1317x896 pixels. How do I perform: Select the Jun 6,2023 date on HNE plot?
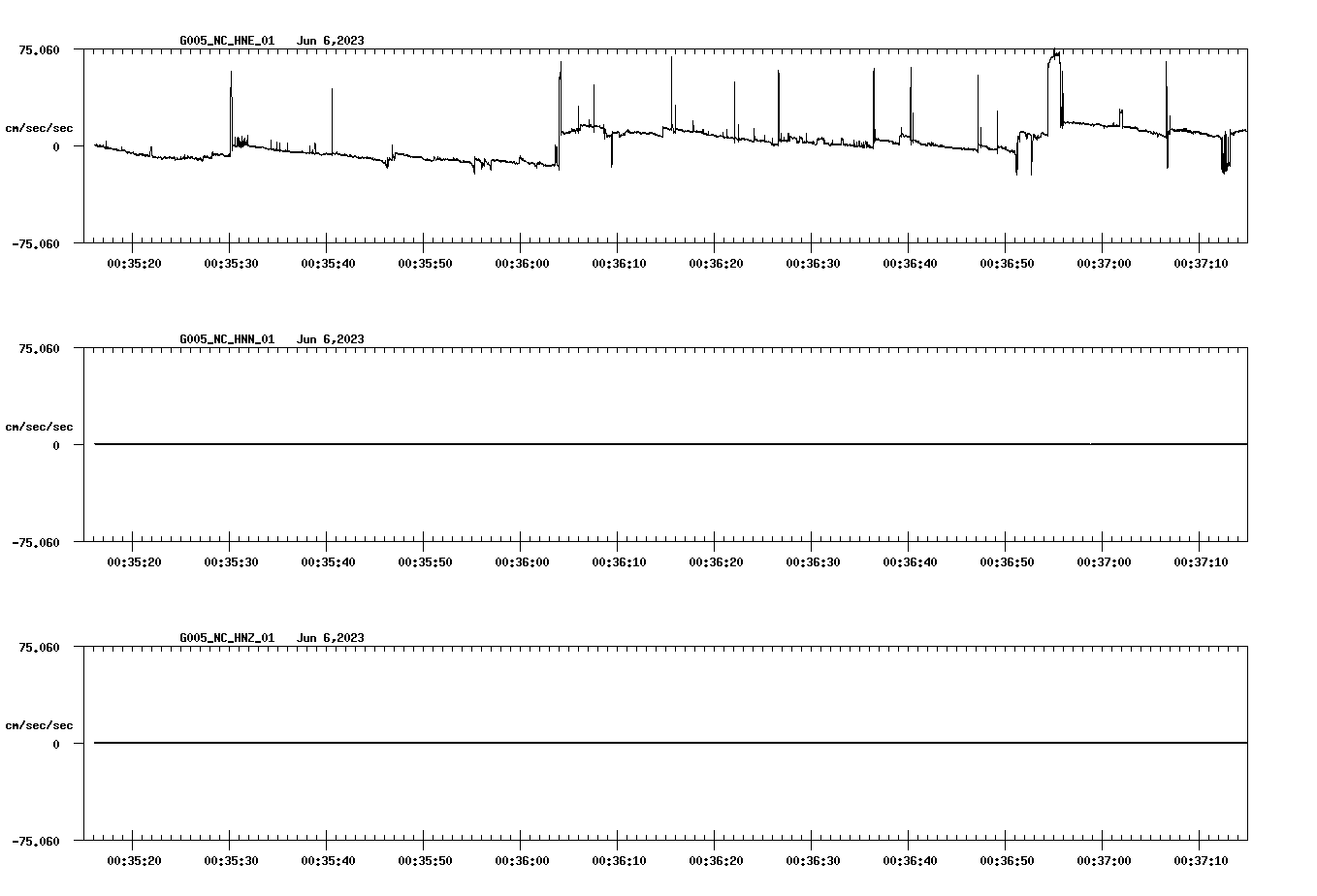pyautogui.click(x=331, y=41)
